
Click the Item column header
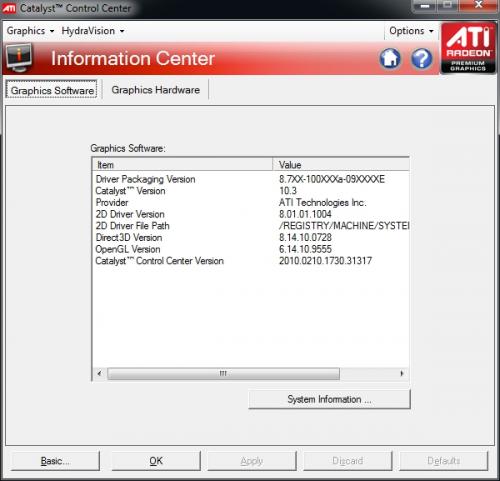tap(183, 165)
